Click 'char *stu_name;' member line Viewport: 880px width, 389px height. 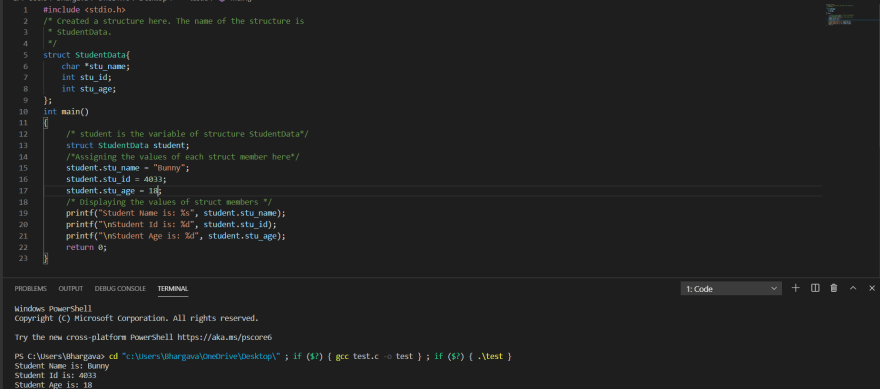(x=95, y=66)
